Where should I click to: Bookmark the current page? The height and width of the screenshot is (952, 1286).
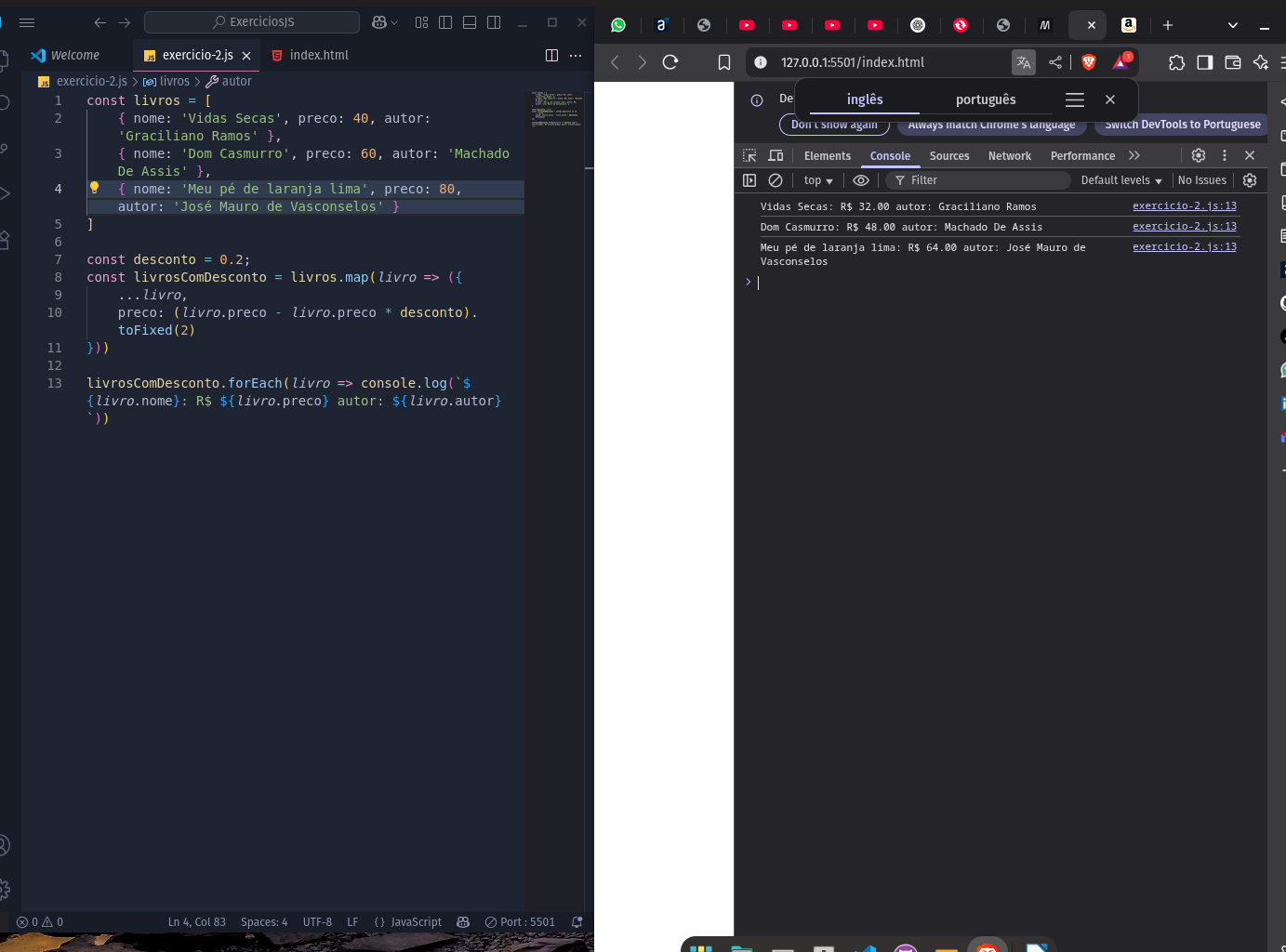pyautogui.click(x=724, y=62)
